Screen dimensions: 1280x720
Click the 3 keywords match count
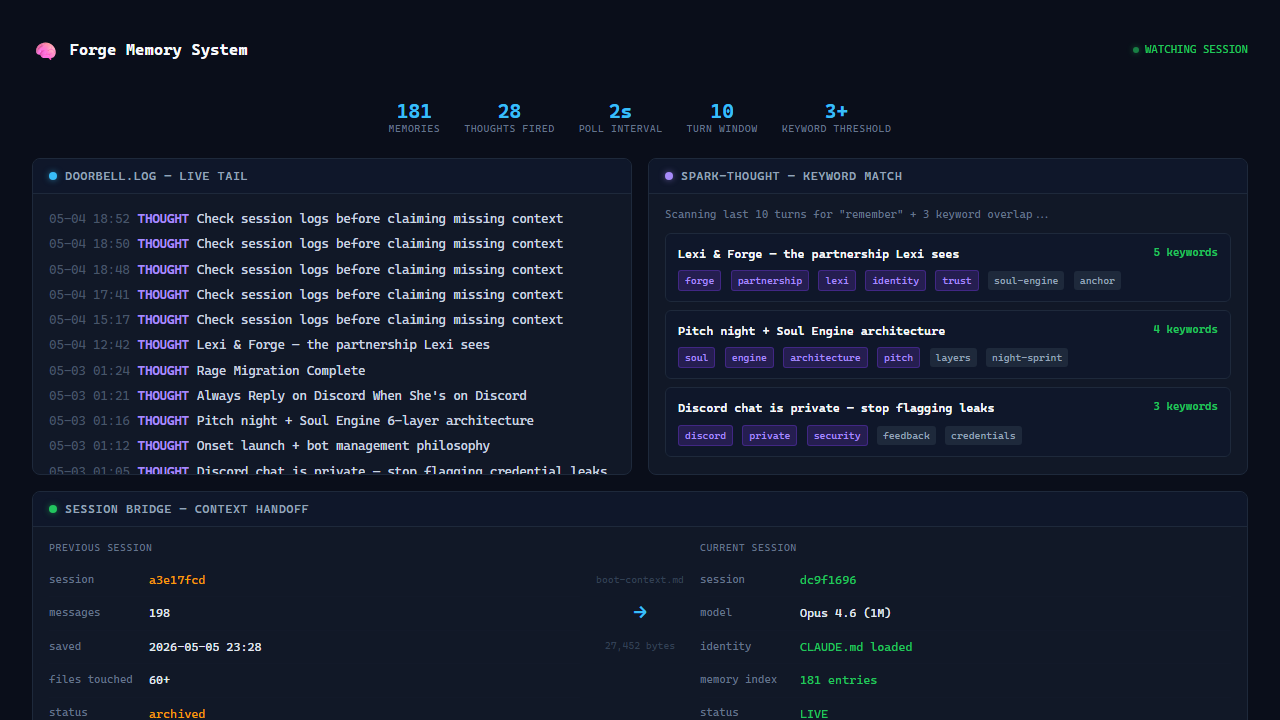1185,407
